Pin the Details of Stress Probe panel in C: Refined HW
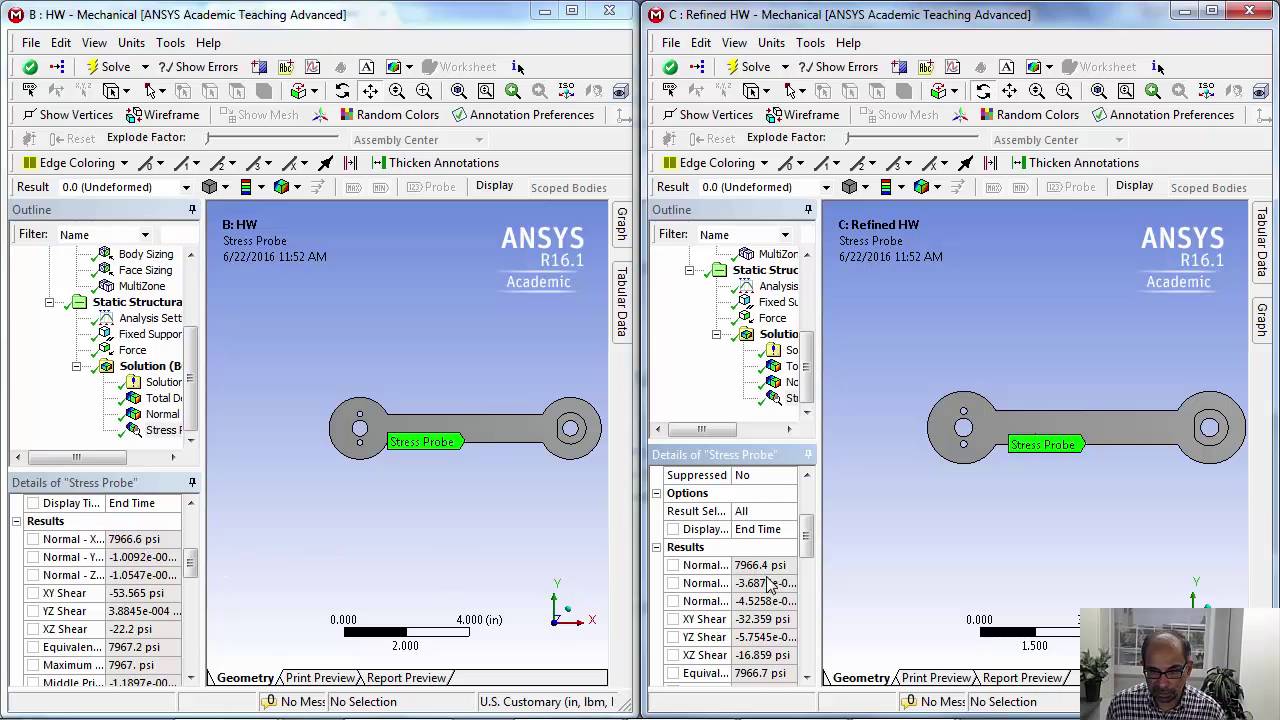The width and height of the screenshot is (1280, 720). (808, 455)
